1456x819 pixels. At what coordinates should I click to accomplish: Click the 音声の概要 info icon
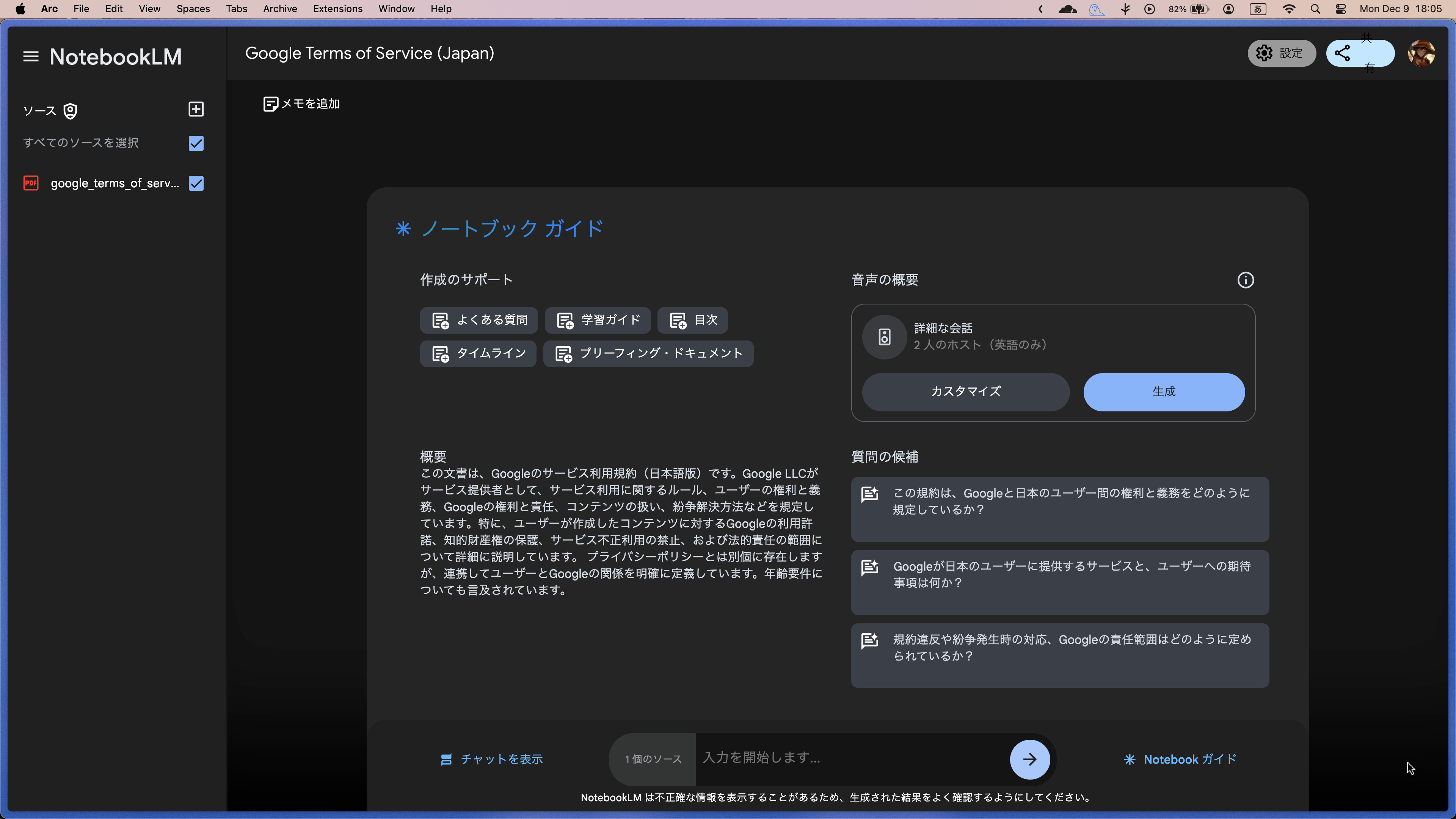pyautogui.click(x=1245, y=280)
